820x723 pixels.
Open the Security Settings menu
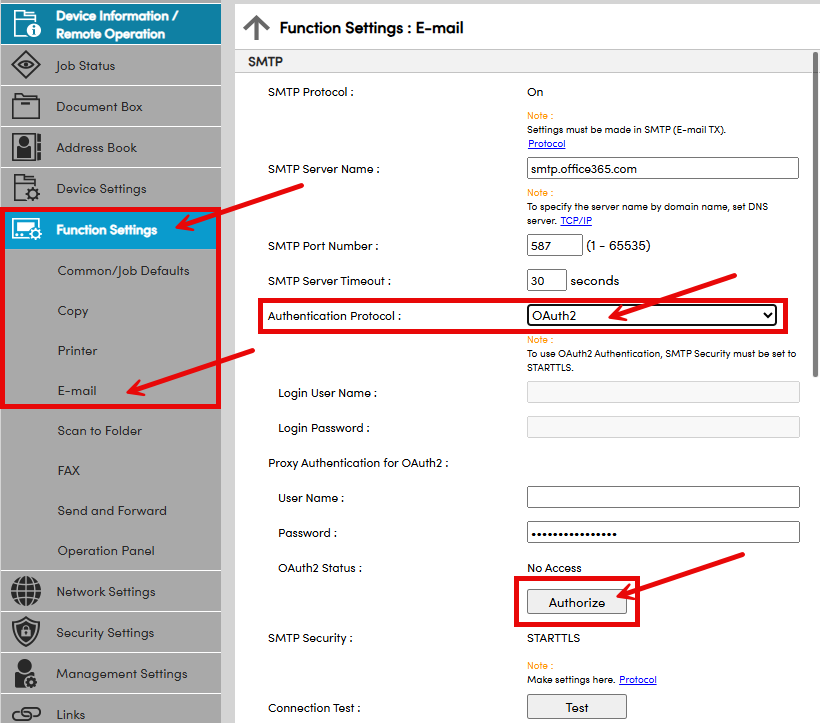(x=111, y=632)
